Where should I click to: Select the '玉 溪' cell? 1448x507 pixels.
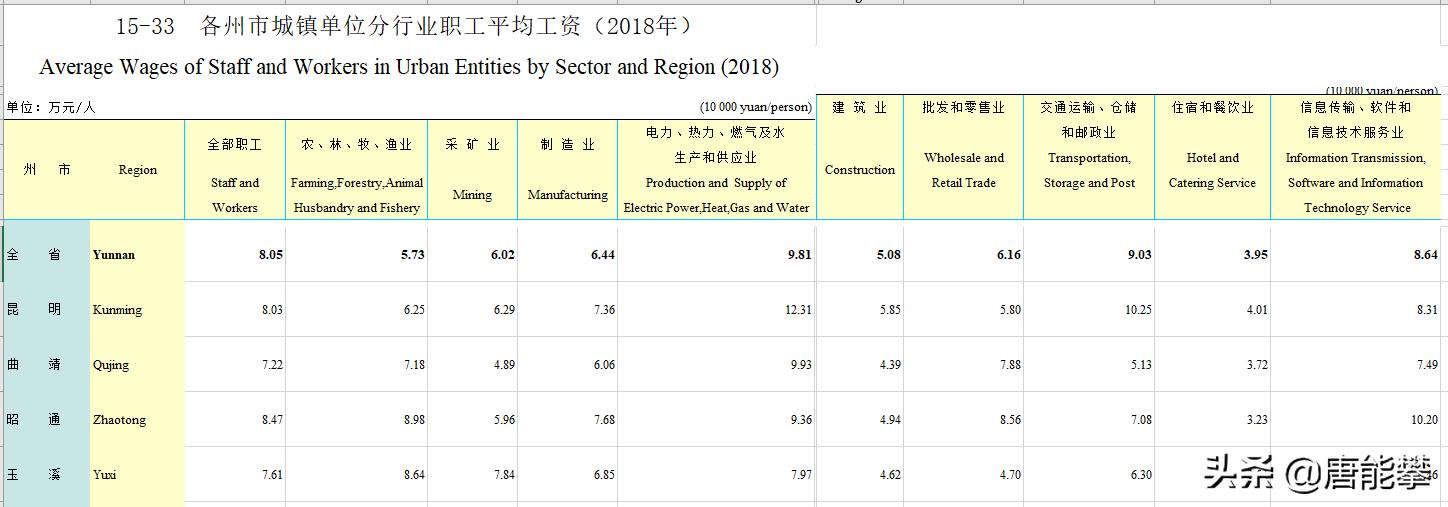pos(33,474)
